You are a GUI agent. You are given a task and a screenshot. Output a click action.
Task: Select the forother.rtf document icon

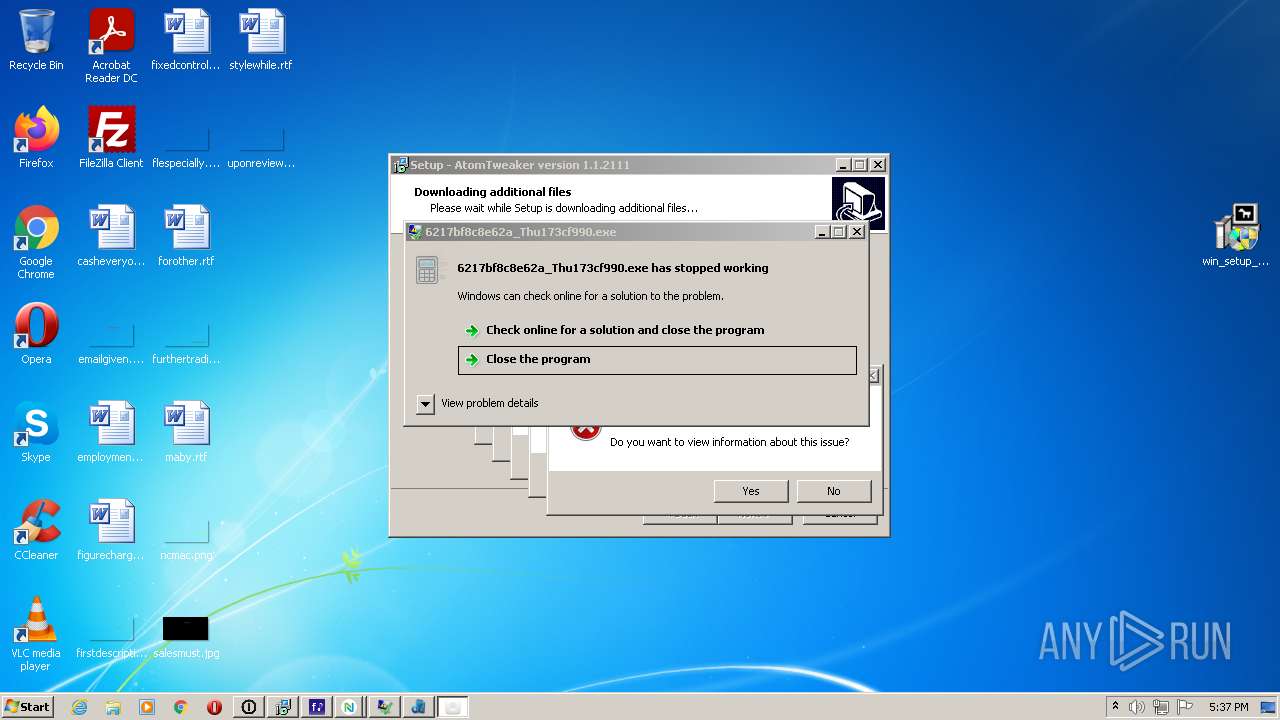point(186,236)
